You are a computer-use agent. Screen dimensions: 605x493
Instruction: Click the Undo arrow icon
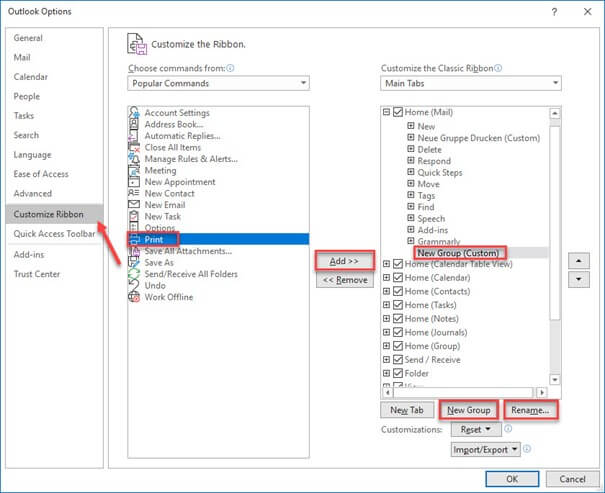point(134,285)
